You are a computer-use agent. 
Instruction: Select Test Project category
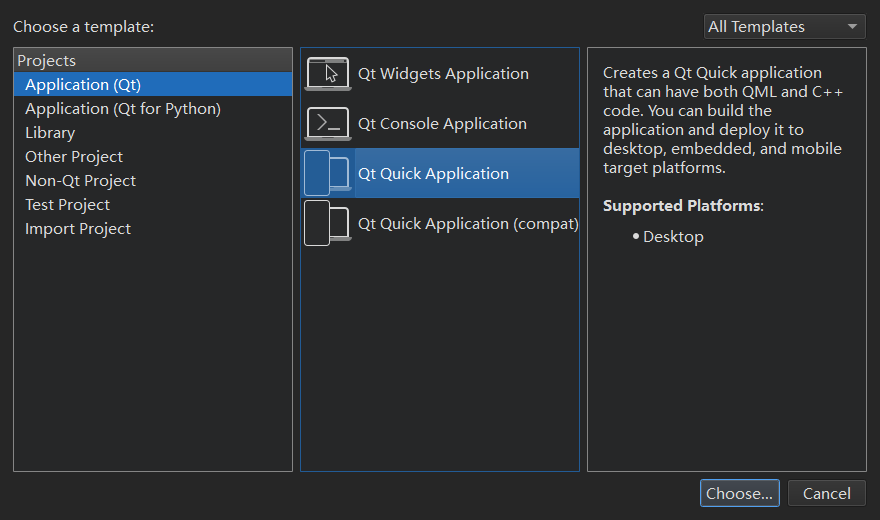[67, 205]
